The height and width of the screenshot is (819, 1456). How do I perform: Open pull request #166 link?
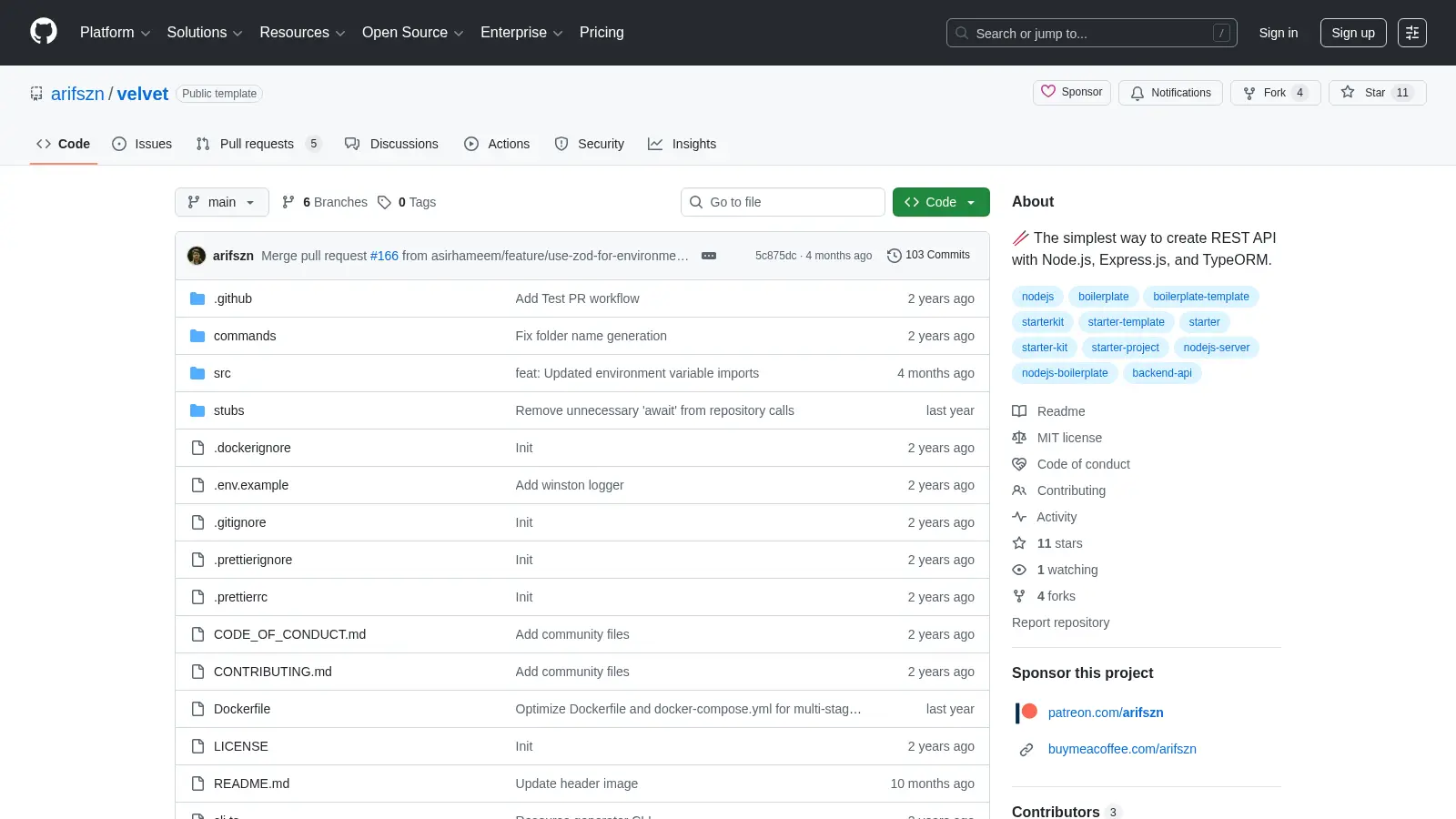(x=384, y=256)
